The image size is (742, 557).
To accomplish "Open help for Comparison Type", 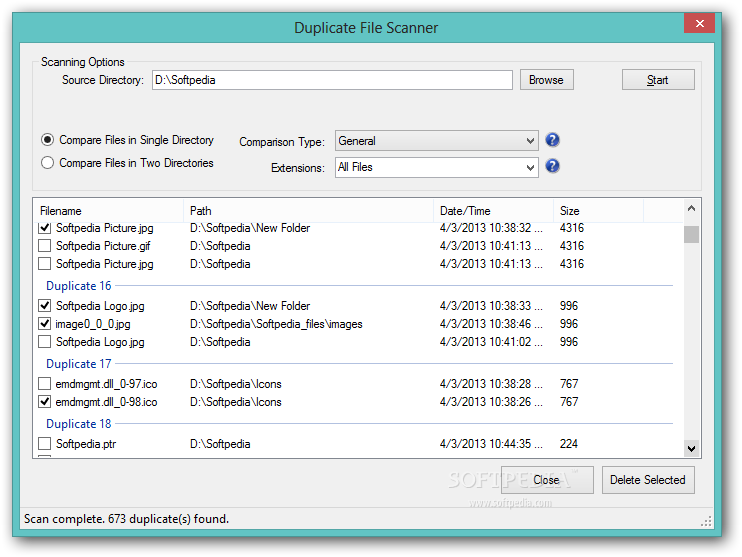I will tap(552, 140).
